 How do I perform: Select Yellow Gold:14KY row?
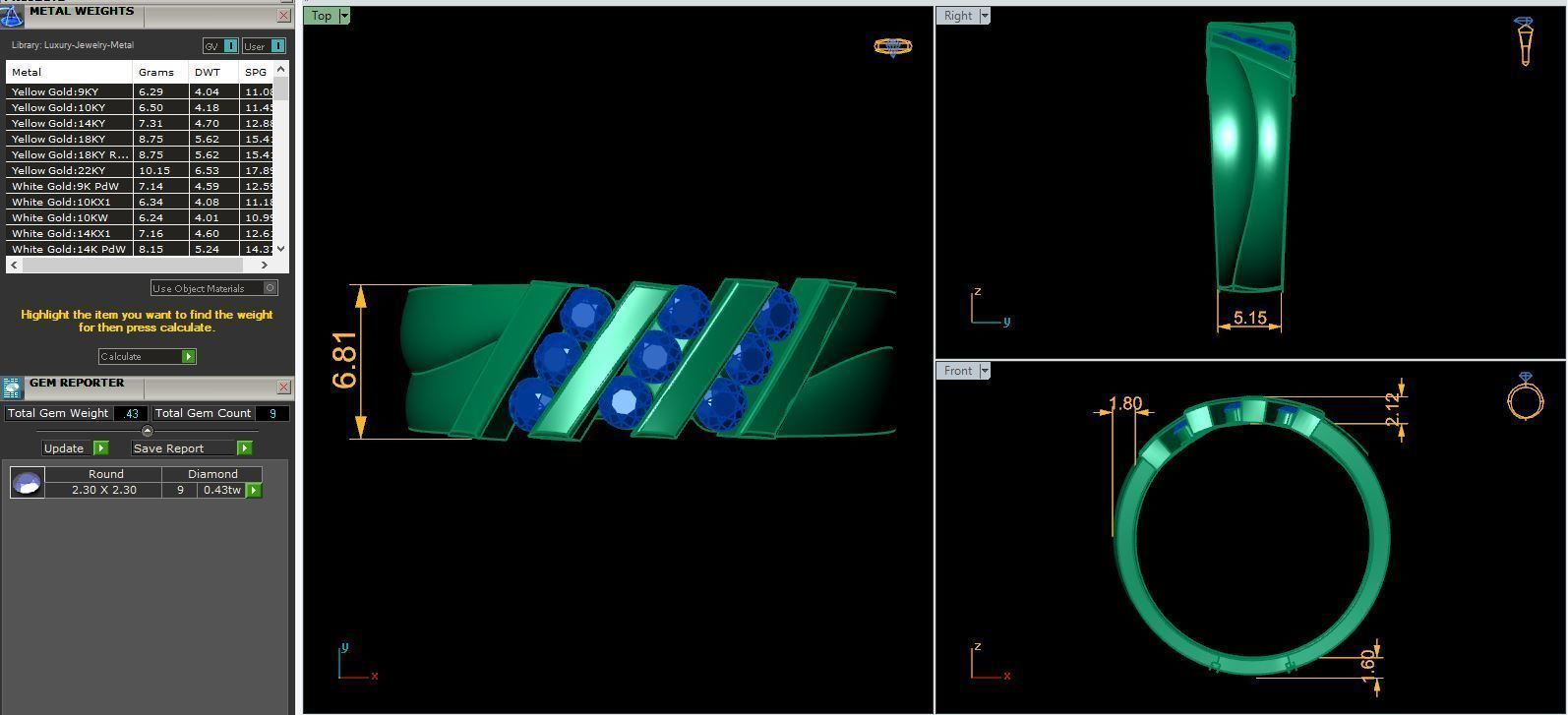point(140,123)
